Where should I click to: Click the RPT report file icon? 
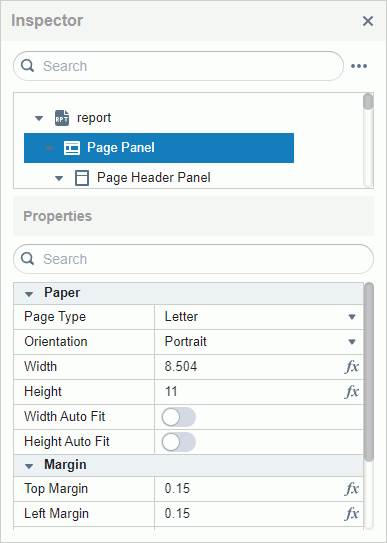coord(62,118)
